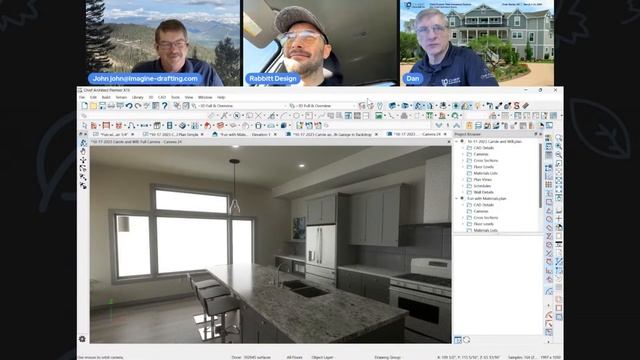Switch to the Garage to Backdrop tab
The height and width of the screenshot is (360, 640).
click(x=331, y=134)
